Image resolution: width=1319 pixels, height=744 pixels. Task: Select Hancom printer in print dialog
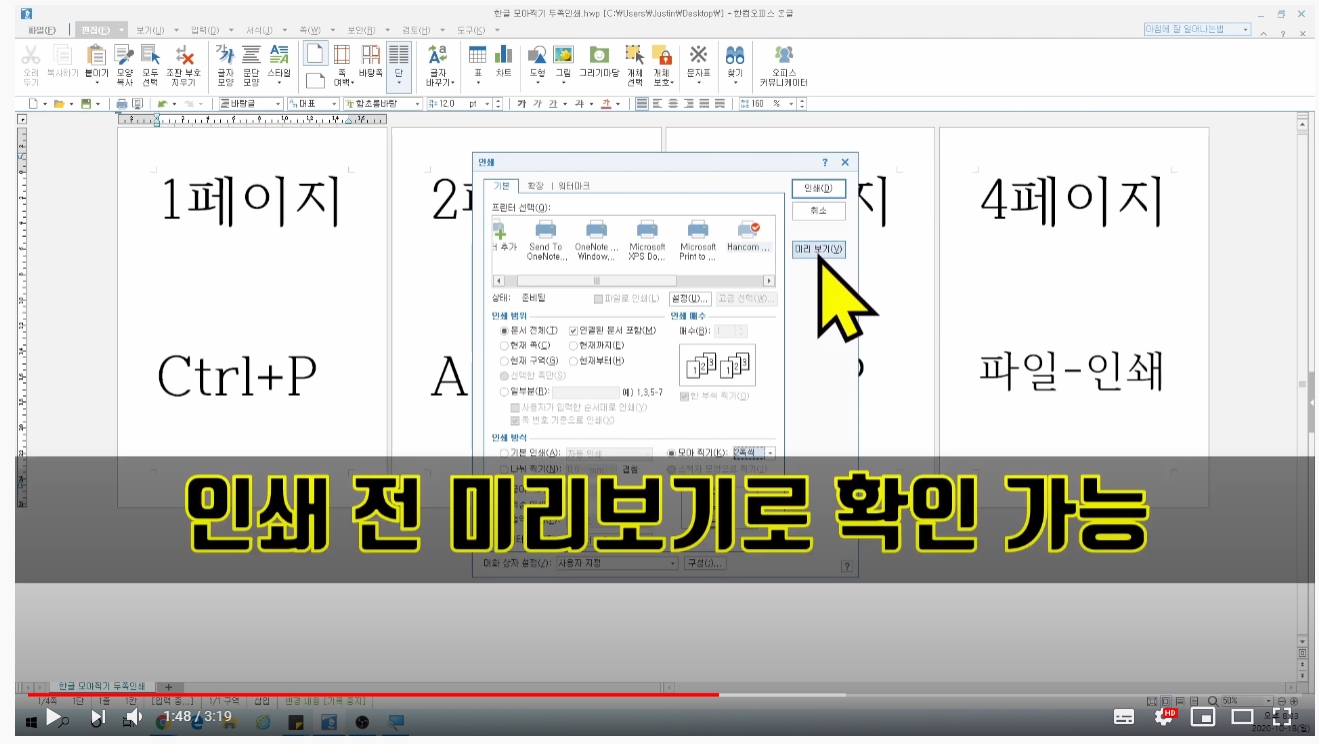click(x=749, y=236)
